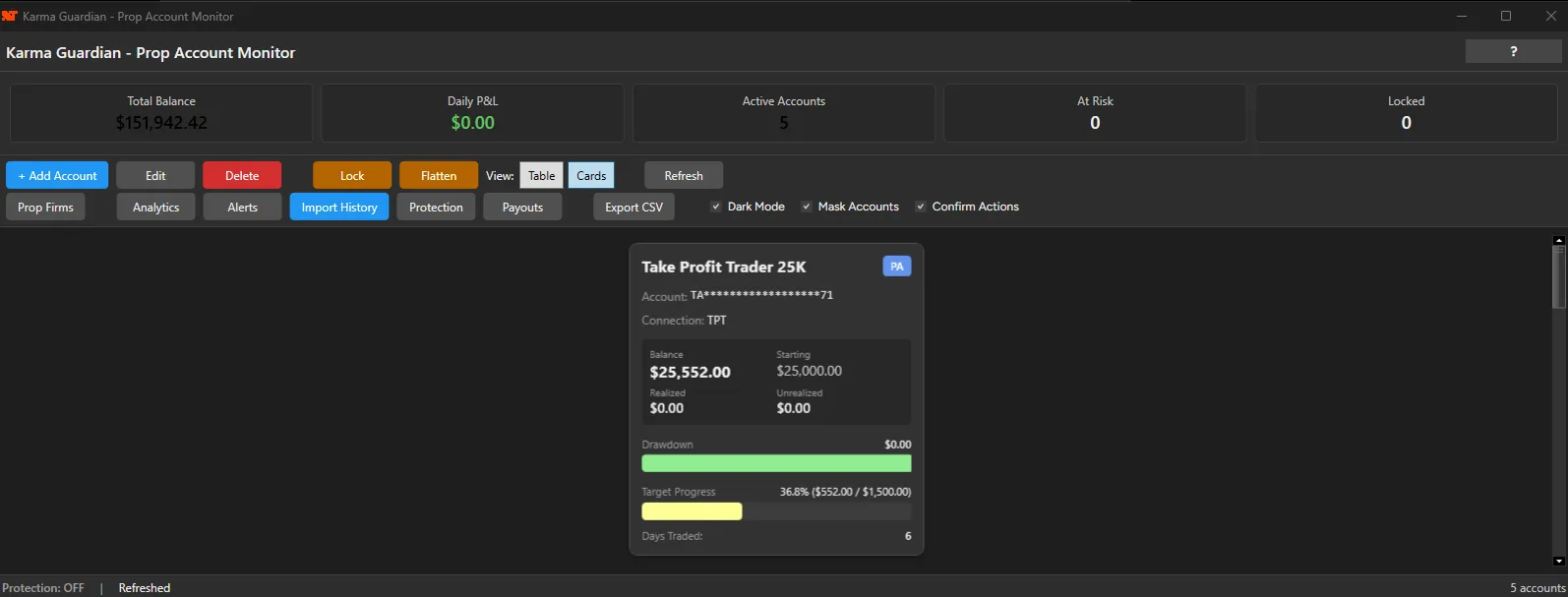This screenshot has height=597, width=1568.
Task: Click the scrollbar down arrow
Action: 1558,562
